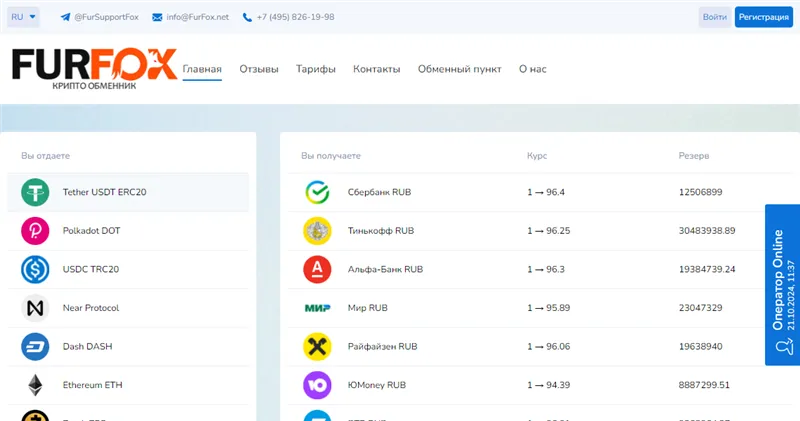This screenshot has height=421, width=800.
Task: Click the Войти login button
Action: point(714,17)
